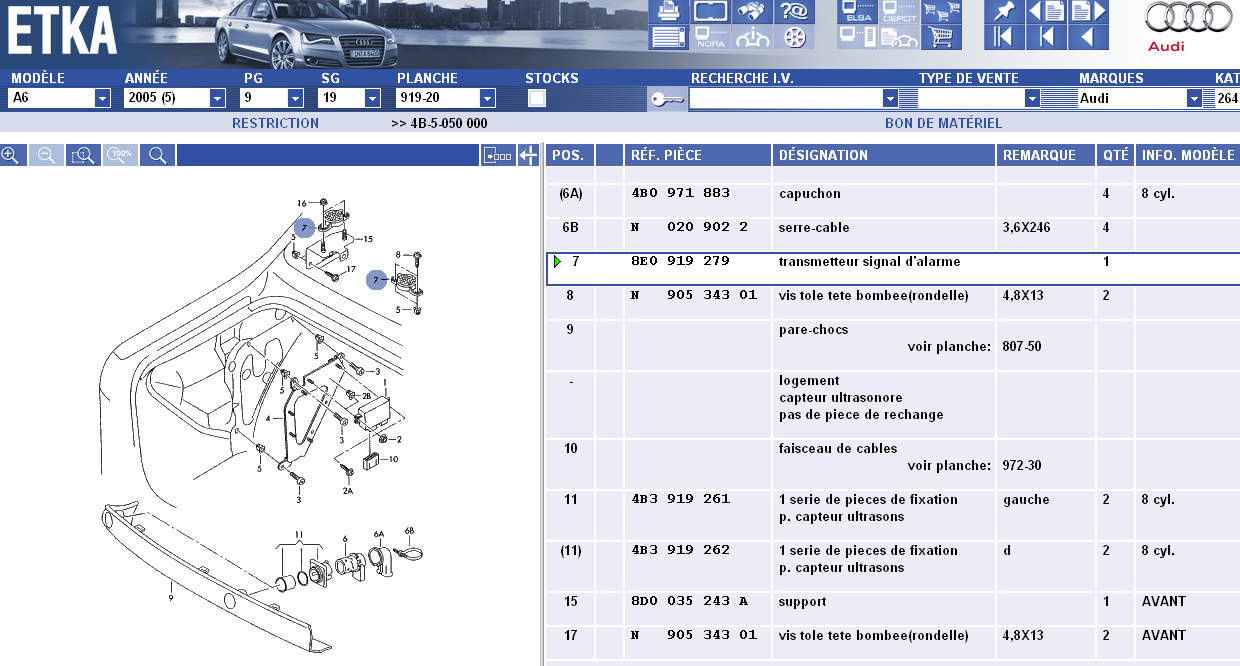Expand the Planche dropdown showing 919-20
1240x666 pixels.
coord(487,98)
